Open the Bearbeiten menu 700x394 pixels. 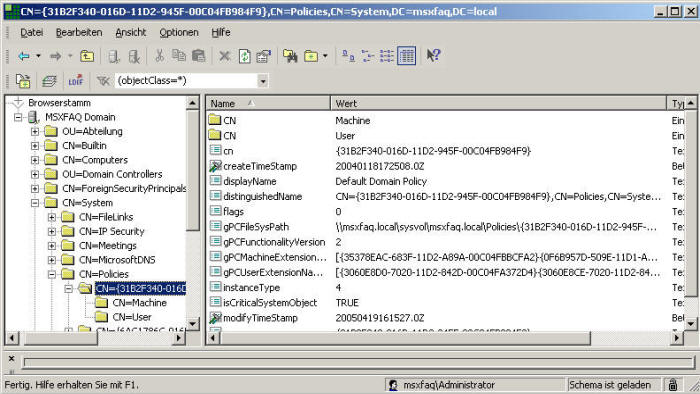tap(79, 33)
